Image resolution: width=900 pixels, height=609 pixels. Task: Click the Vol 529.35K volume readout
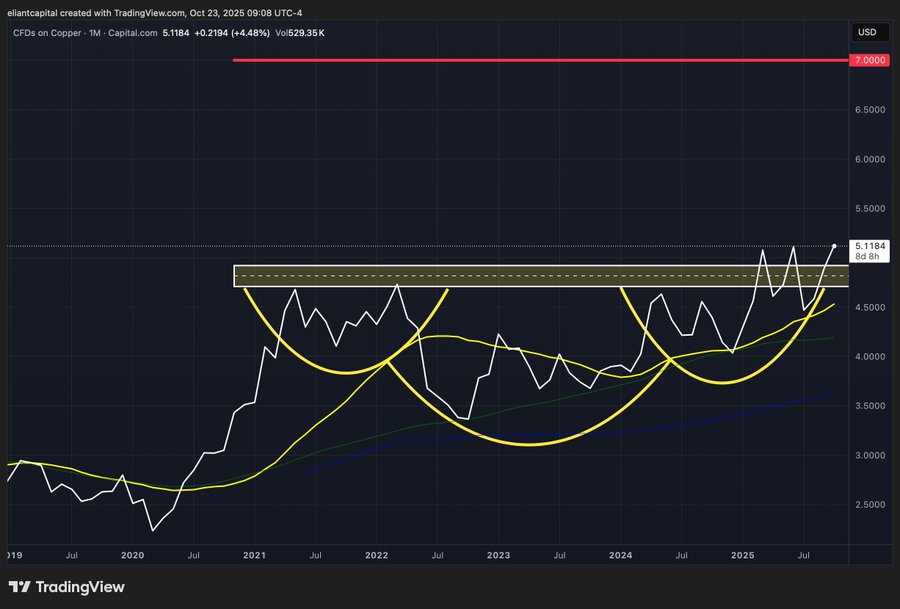click(x=302, y=33)
